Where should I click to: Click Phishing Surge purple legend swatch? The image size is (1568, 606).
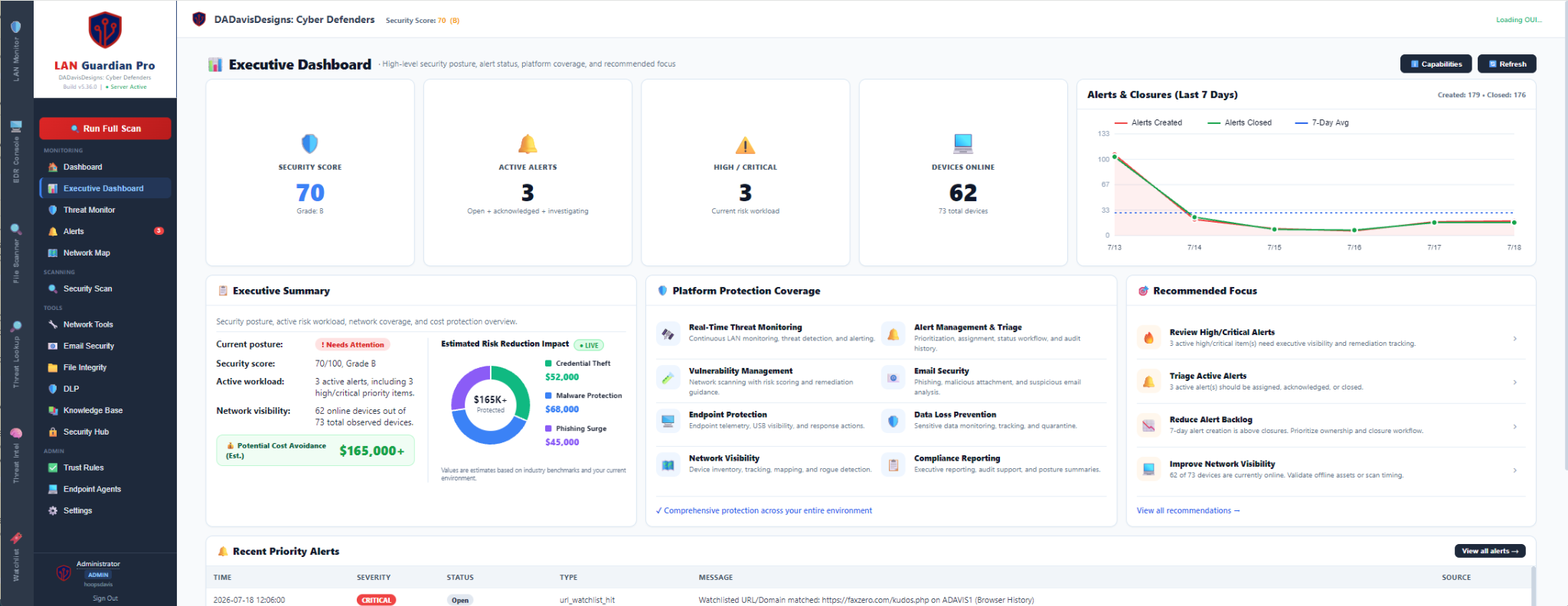click(x=548, y=428)
